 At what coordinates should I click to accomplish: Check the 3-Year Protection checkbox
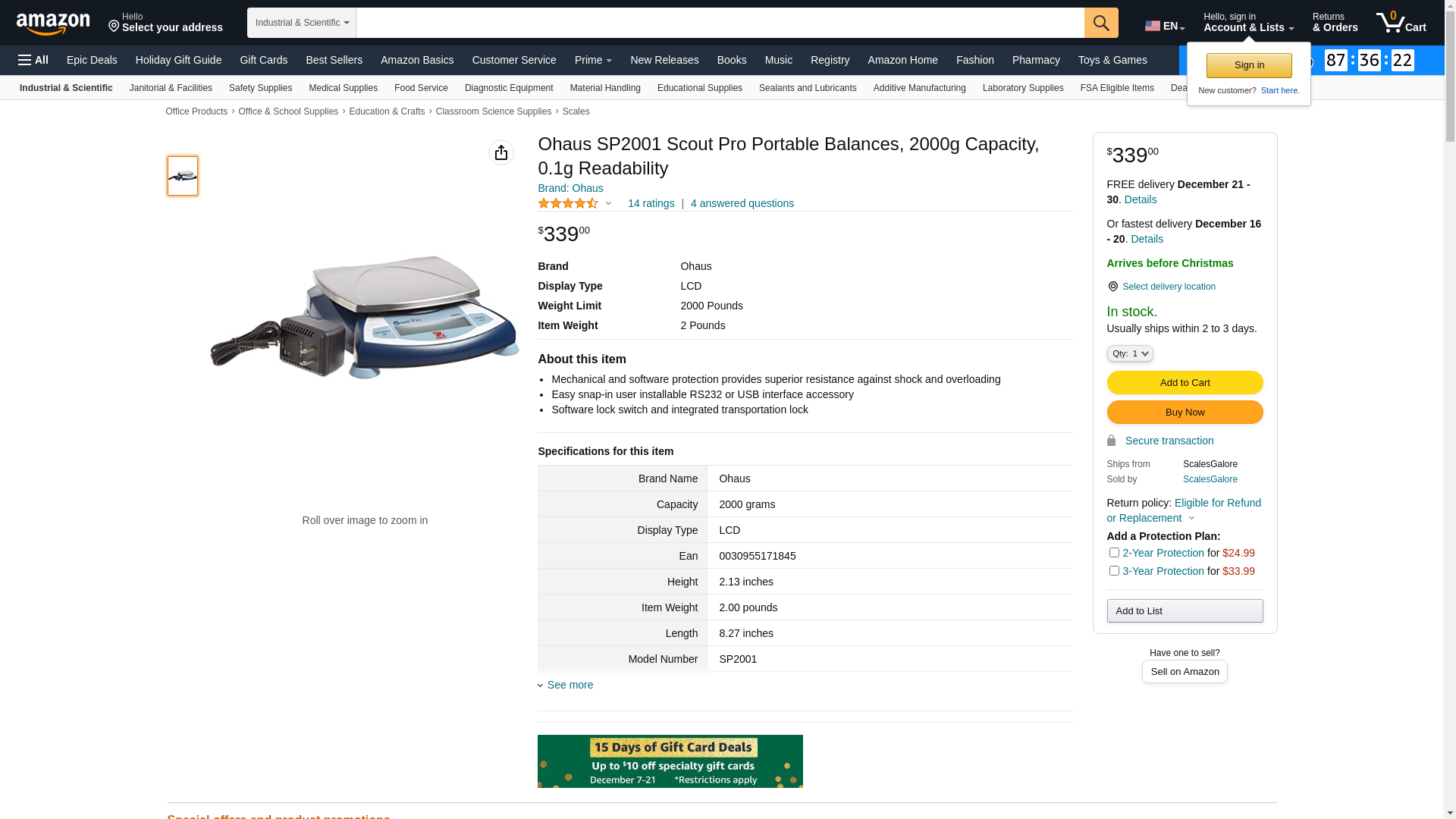pyautogui.click(x=1113, y=571)
